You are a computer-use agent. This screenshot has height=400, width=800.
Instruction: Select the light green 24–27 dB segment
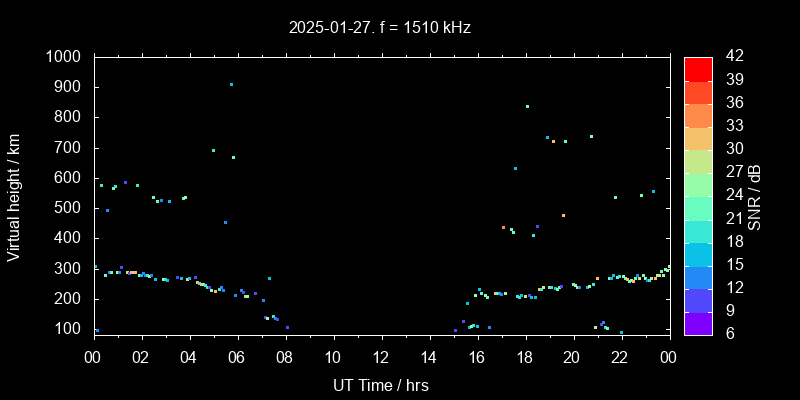click(698, 184)
